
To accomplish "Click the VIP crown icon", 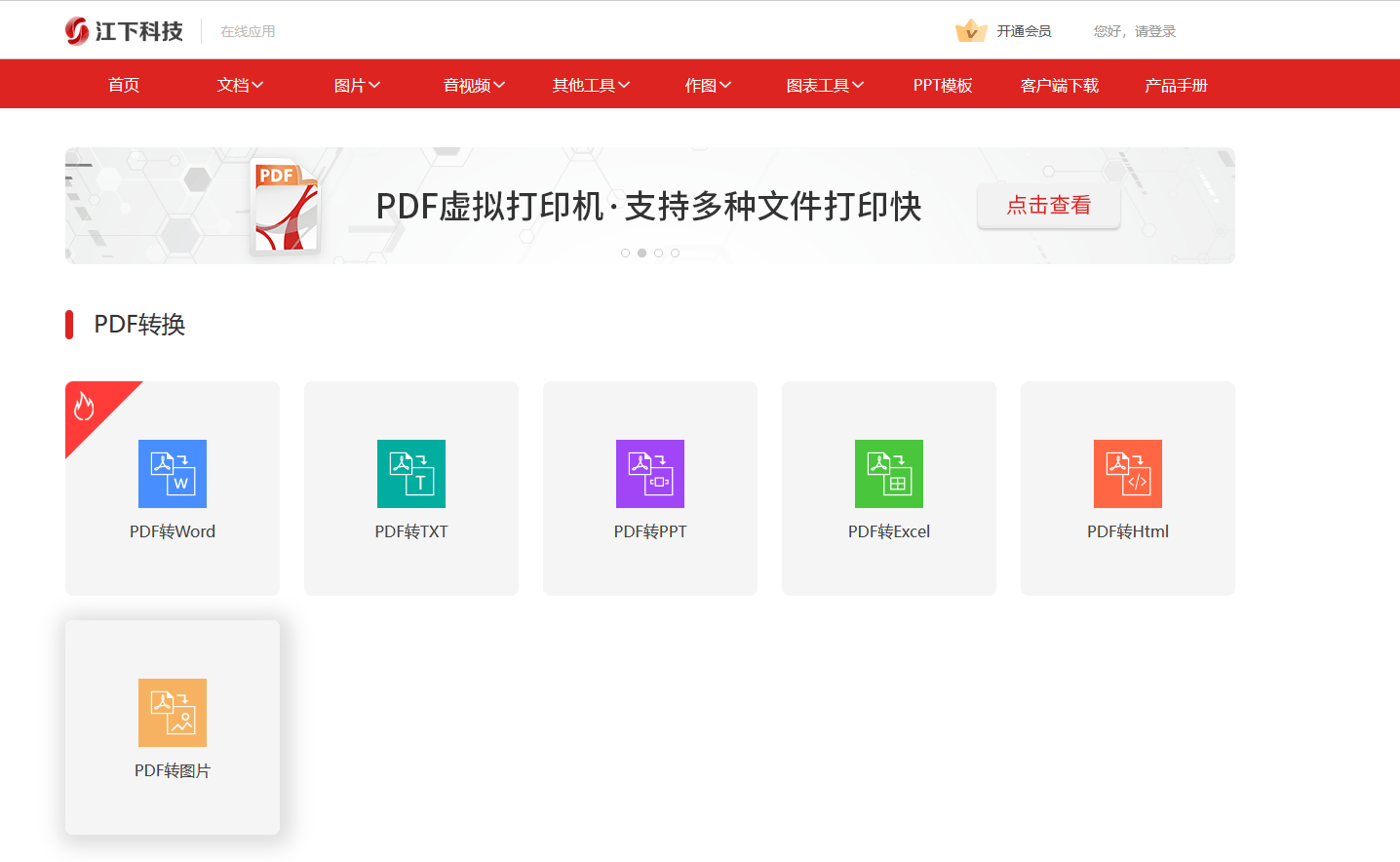I will 971,31.
